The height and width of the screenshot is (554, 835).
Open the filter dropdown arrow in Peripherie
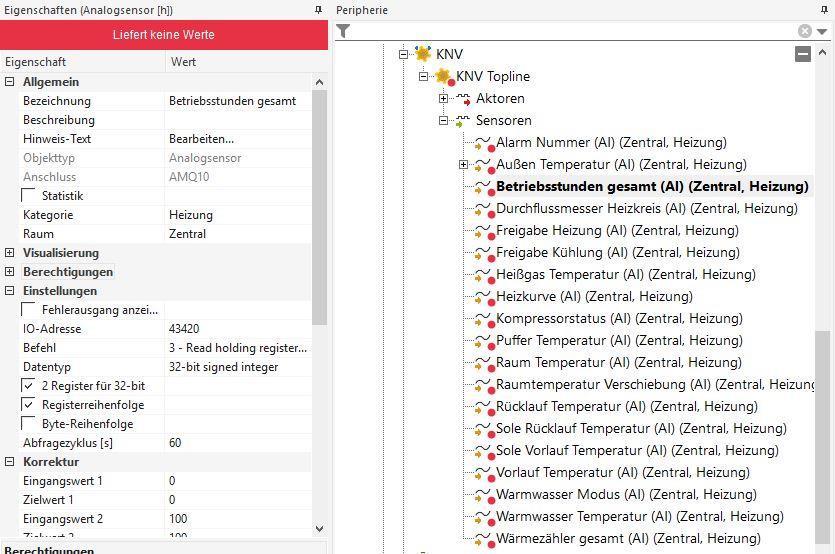coord(822,31)
